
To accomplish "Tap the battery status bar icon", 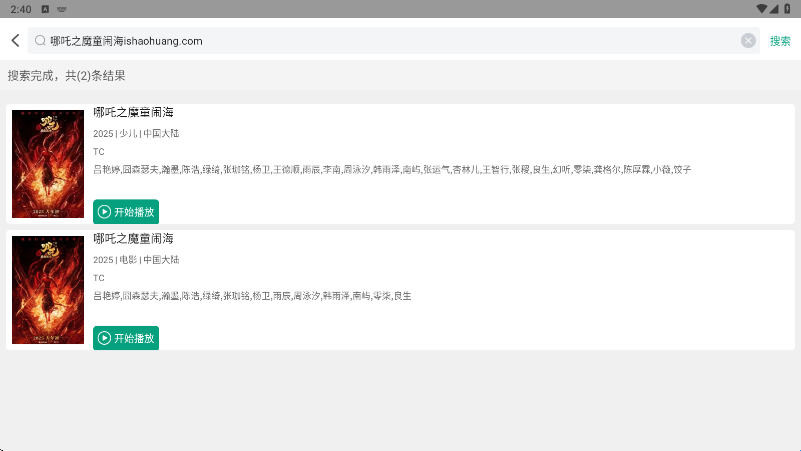I will coord(787,9).
